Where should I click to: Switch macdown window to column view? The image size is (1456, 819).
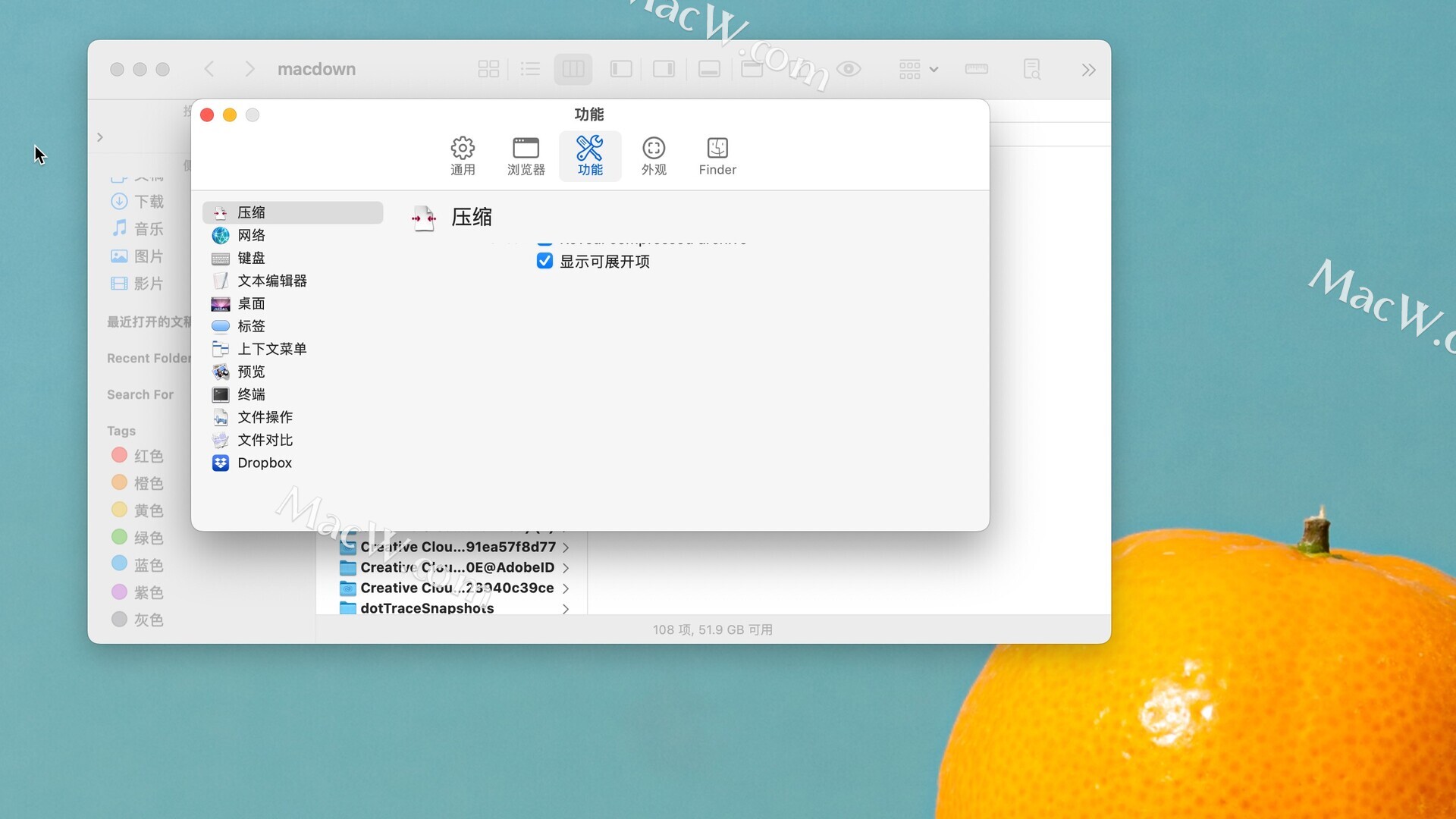[573, 69]
